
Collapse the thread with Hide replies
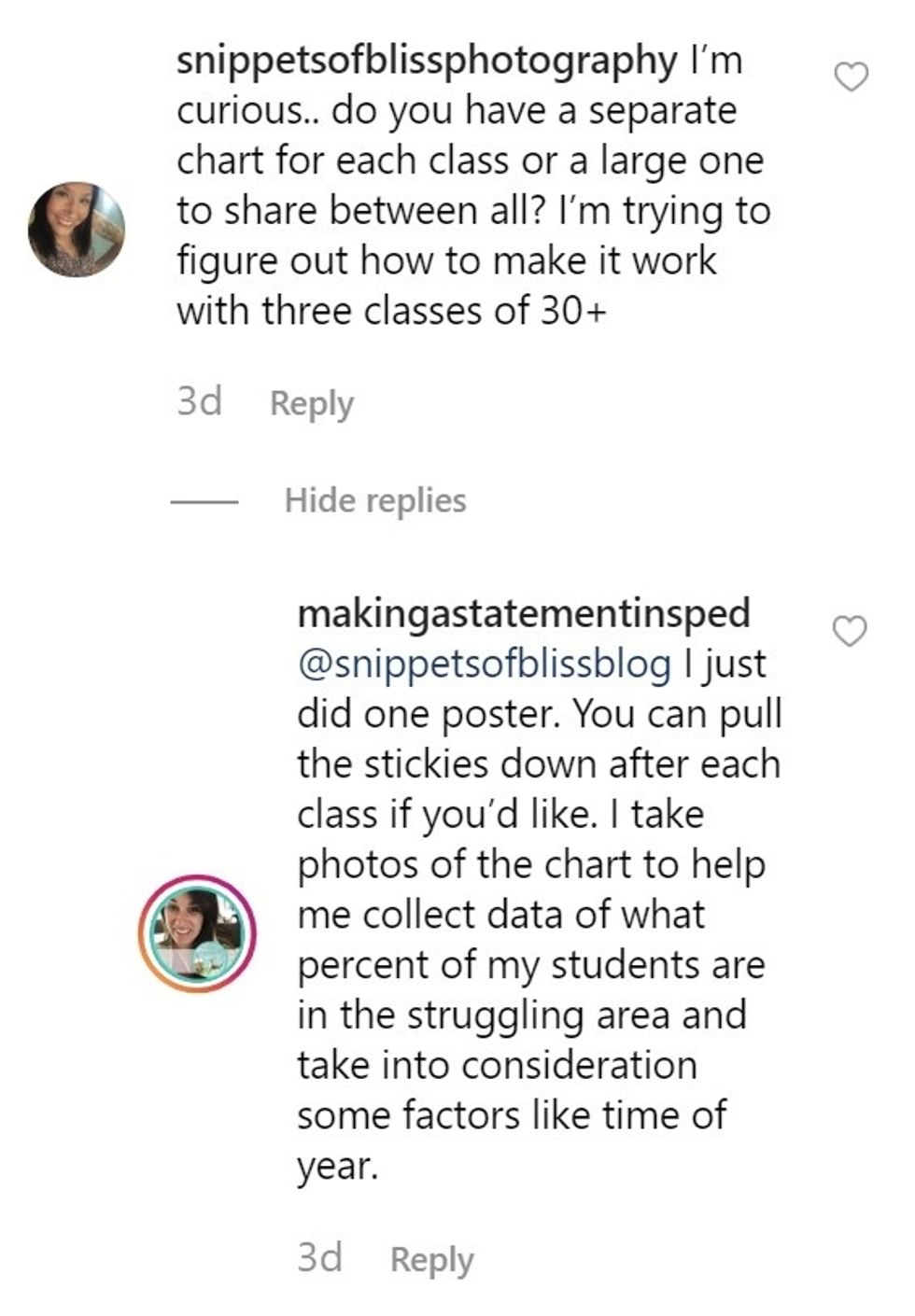374,500
